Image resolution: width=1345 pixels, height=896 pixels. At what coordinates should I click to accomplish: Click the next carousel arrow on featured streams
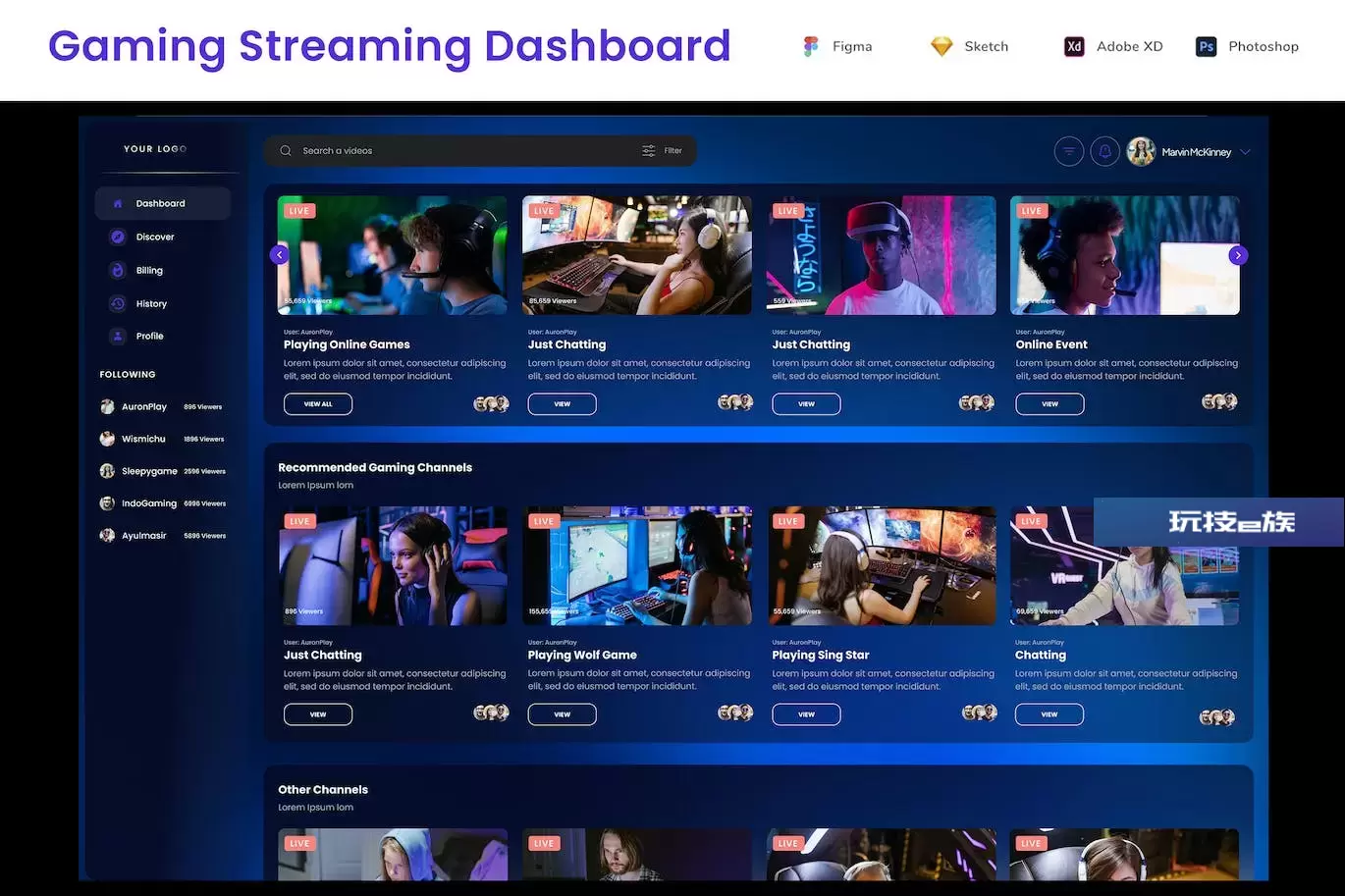pyautogui.click(x=1238, y=255)
